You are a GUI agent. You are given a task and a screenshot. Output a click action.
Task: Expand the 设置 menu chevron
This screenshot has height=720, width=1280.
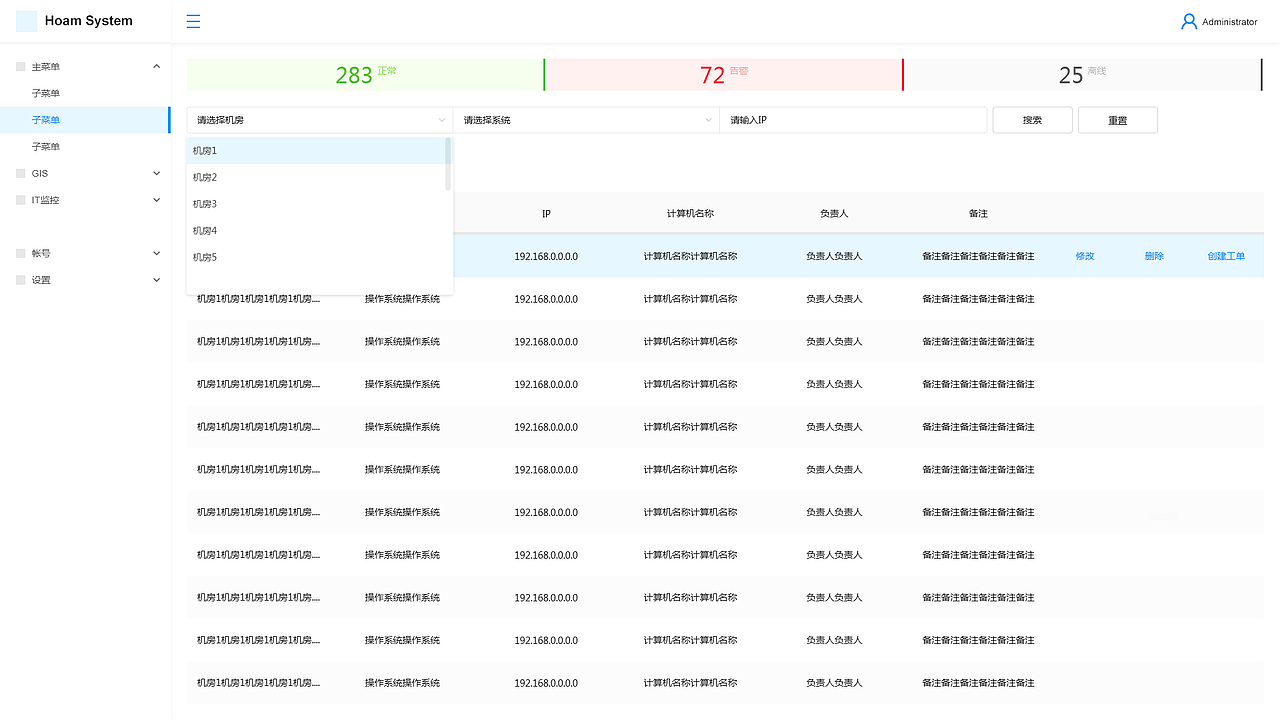156,280
